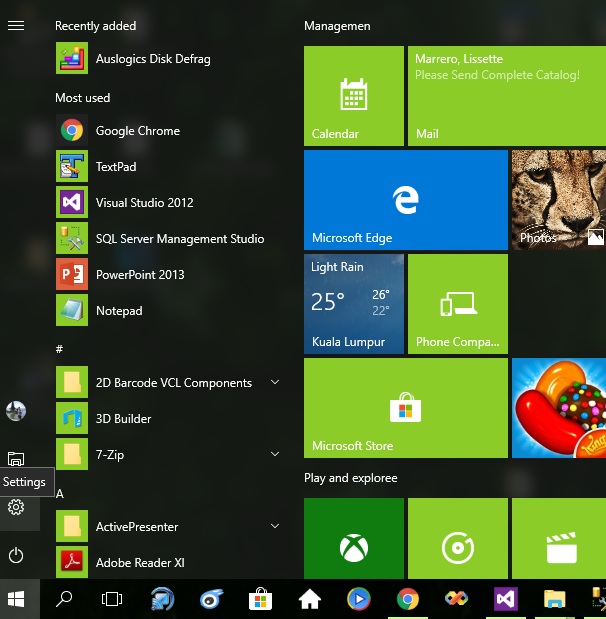Expand the 7-Zip folder chevron

[x=275, y=454]
